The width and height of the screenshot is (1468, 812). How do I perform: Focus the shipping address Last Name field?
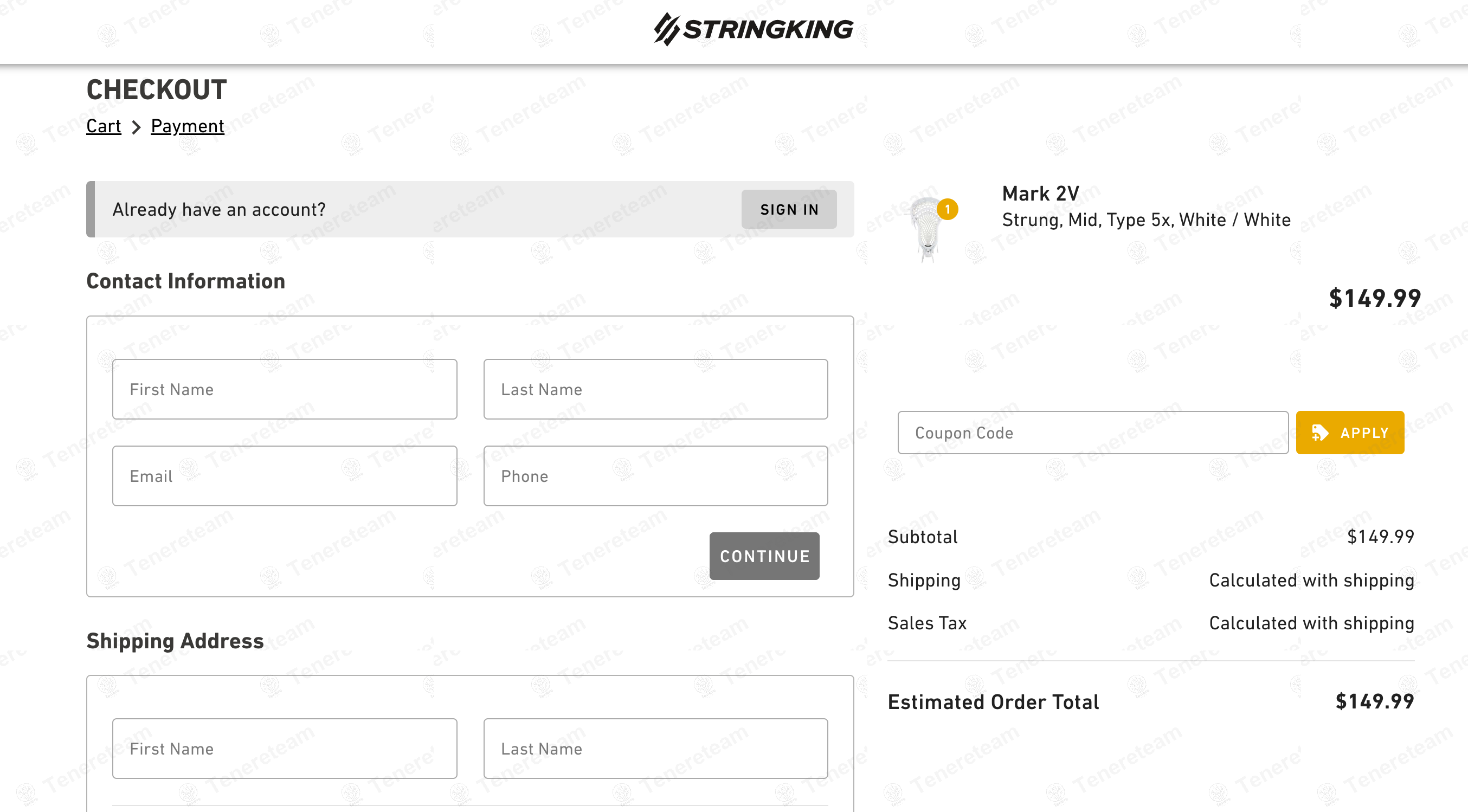655,748
